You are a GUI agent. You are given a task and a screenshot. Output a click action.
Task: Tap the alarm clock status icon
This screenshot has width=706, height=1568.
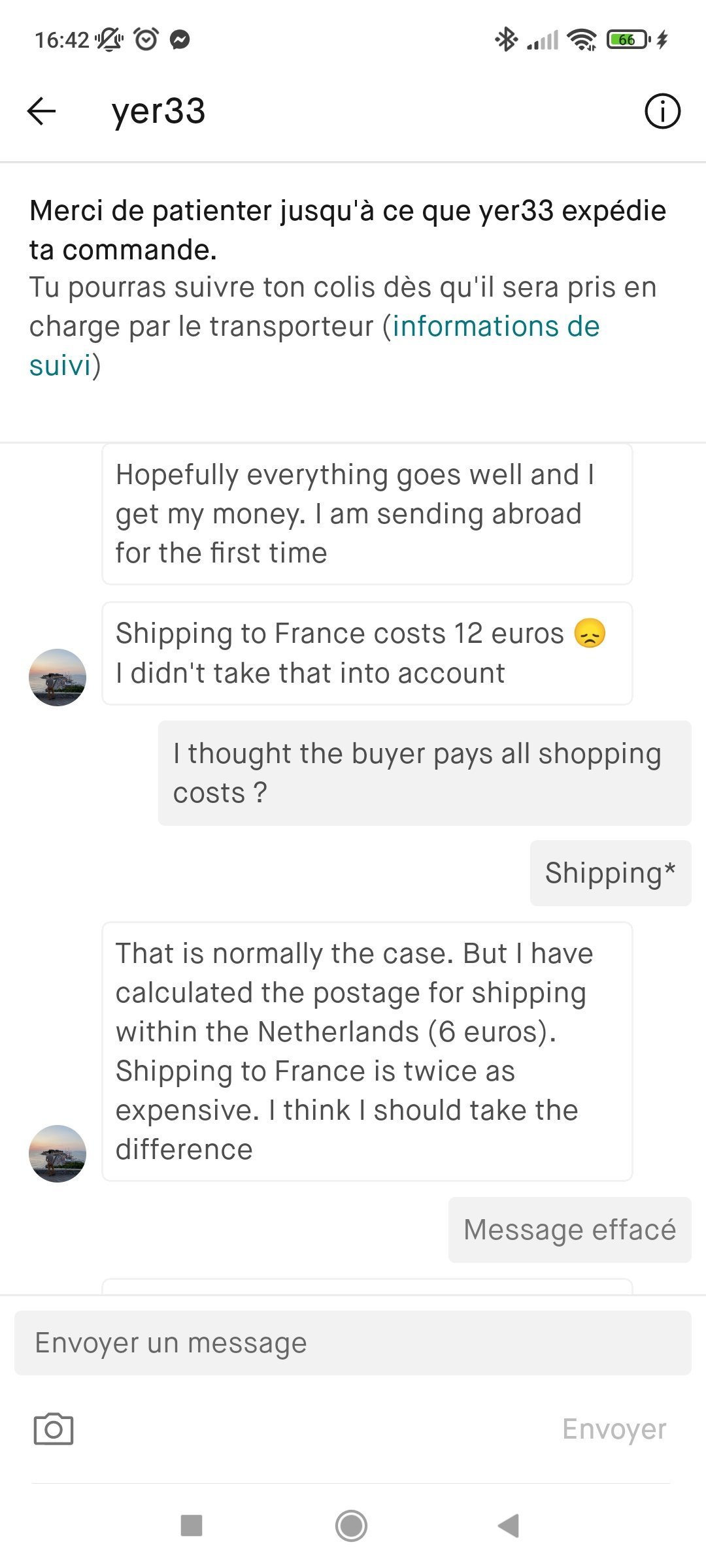point(146,39)
